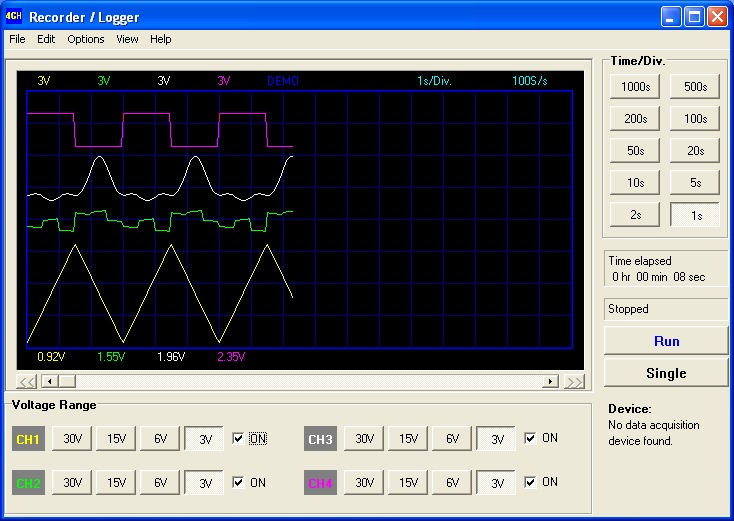
Task: Set CH3 voltage range to 30V
Action: 364,439
